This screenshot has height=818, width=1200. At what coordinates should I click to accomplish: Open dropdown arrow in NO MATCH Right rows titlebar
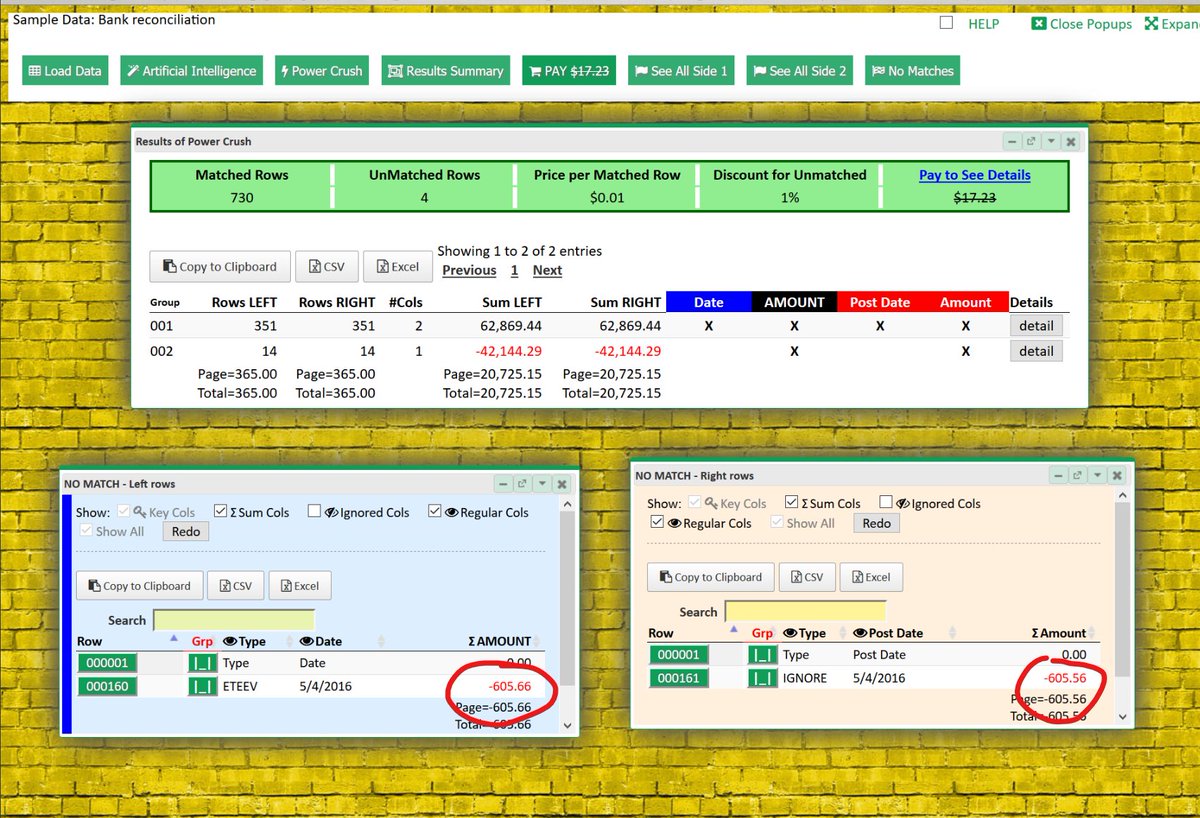(x=1097, y=476)
